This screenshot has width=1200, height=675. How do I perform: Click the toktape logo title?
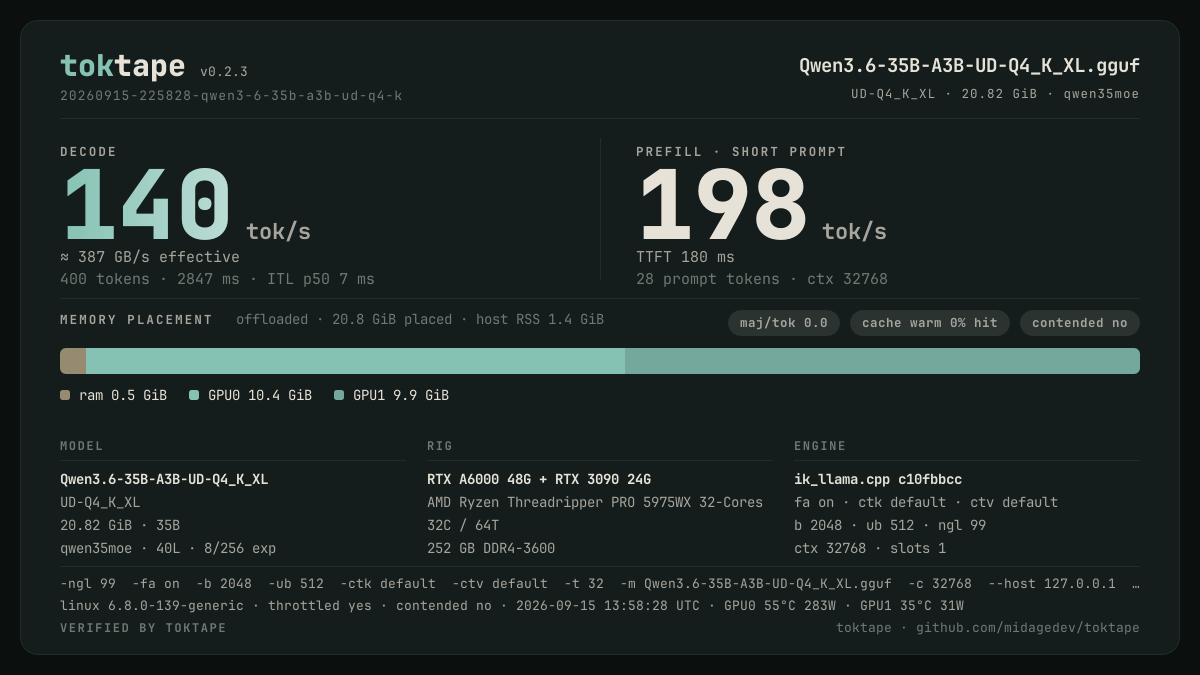122,66
